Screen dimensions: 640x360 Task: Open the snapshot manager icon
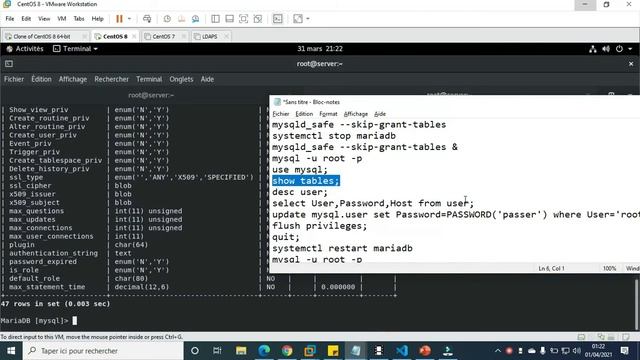point(196,19)
